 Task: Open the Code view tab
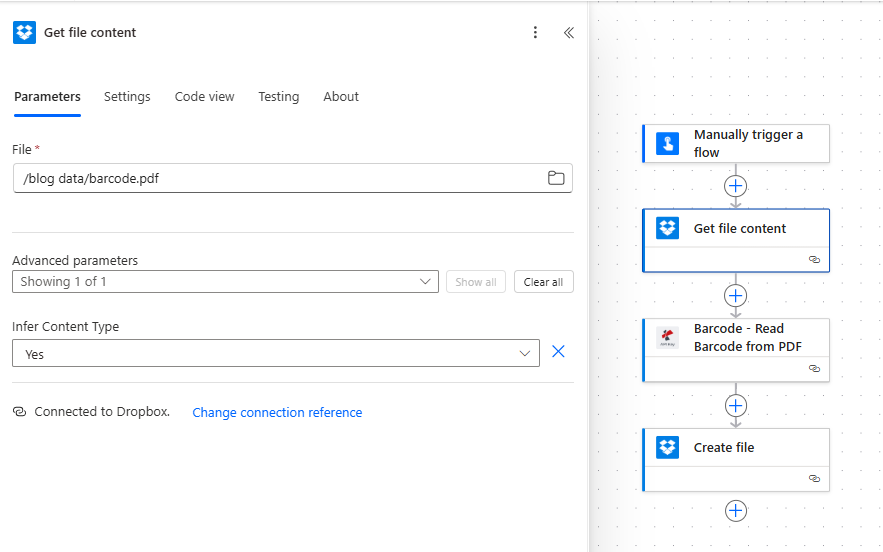click(204, 97)
